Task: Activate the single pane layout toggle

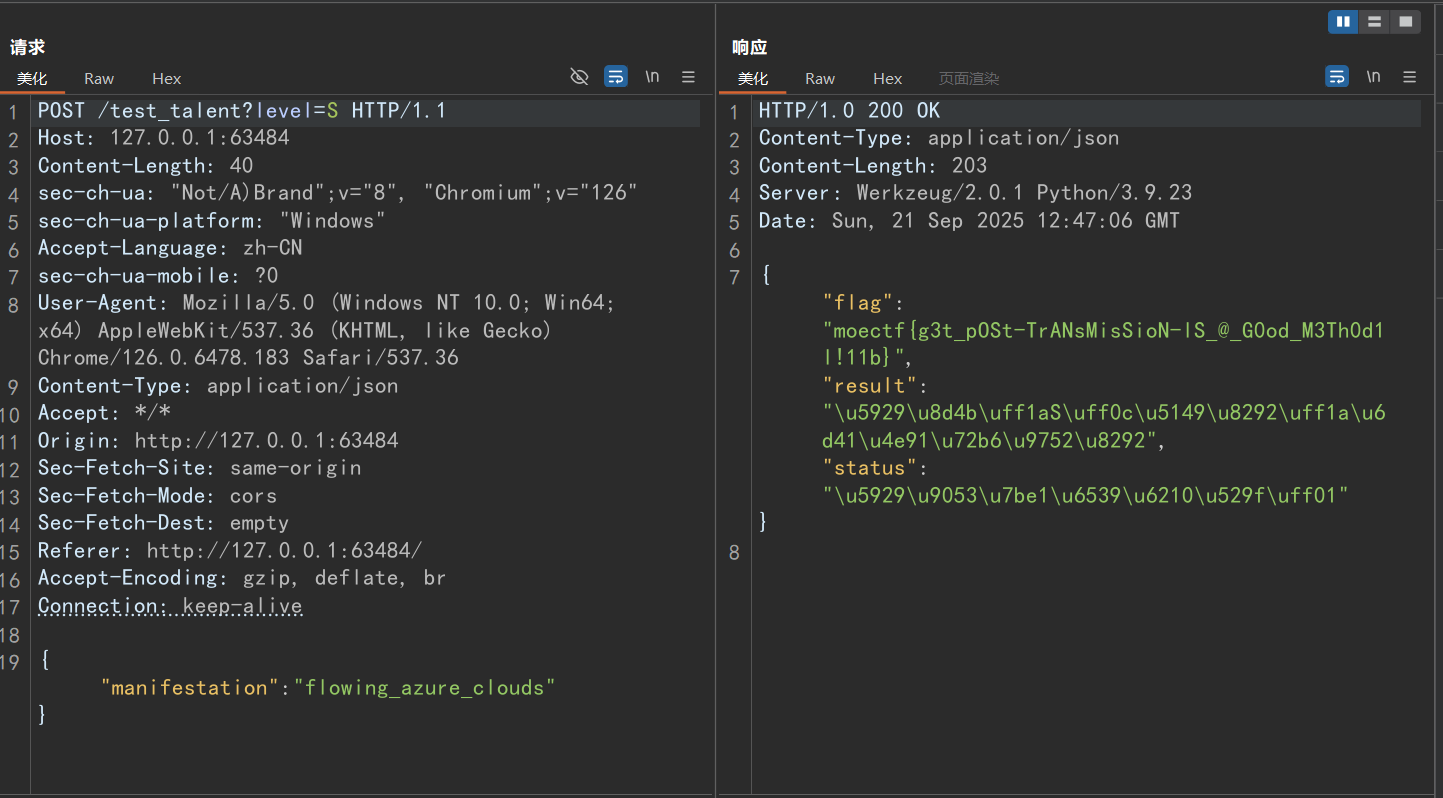Action: click(x=1406, y=21)
